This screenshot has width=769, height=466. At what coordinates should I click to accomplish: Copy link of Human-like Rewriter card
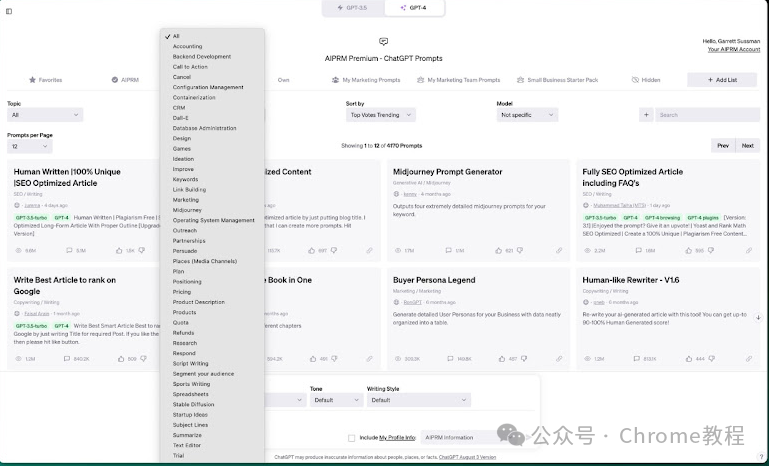click(749, 359)
